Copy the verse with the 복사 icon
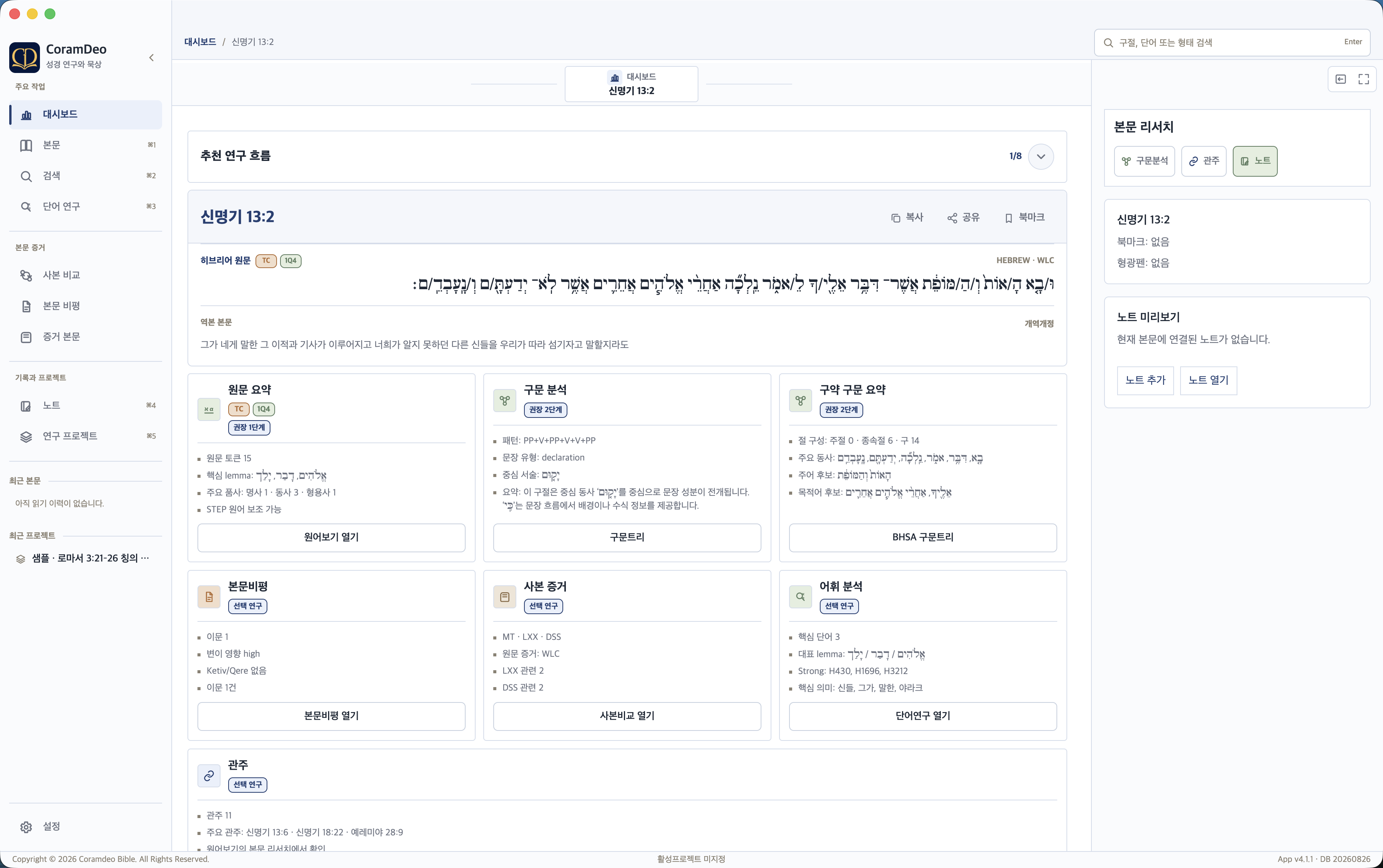Image resolution: width=1383 pixels, height=868 pixels. [x=895, y=217]
